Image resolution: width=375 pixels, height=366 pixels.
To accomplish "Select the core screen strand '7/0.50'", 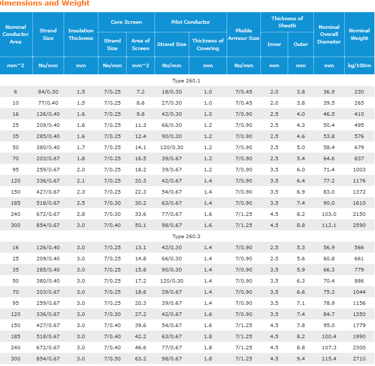I will click(x=112, y=359).
